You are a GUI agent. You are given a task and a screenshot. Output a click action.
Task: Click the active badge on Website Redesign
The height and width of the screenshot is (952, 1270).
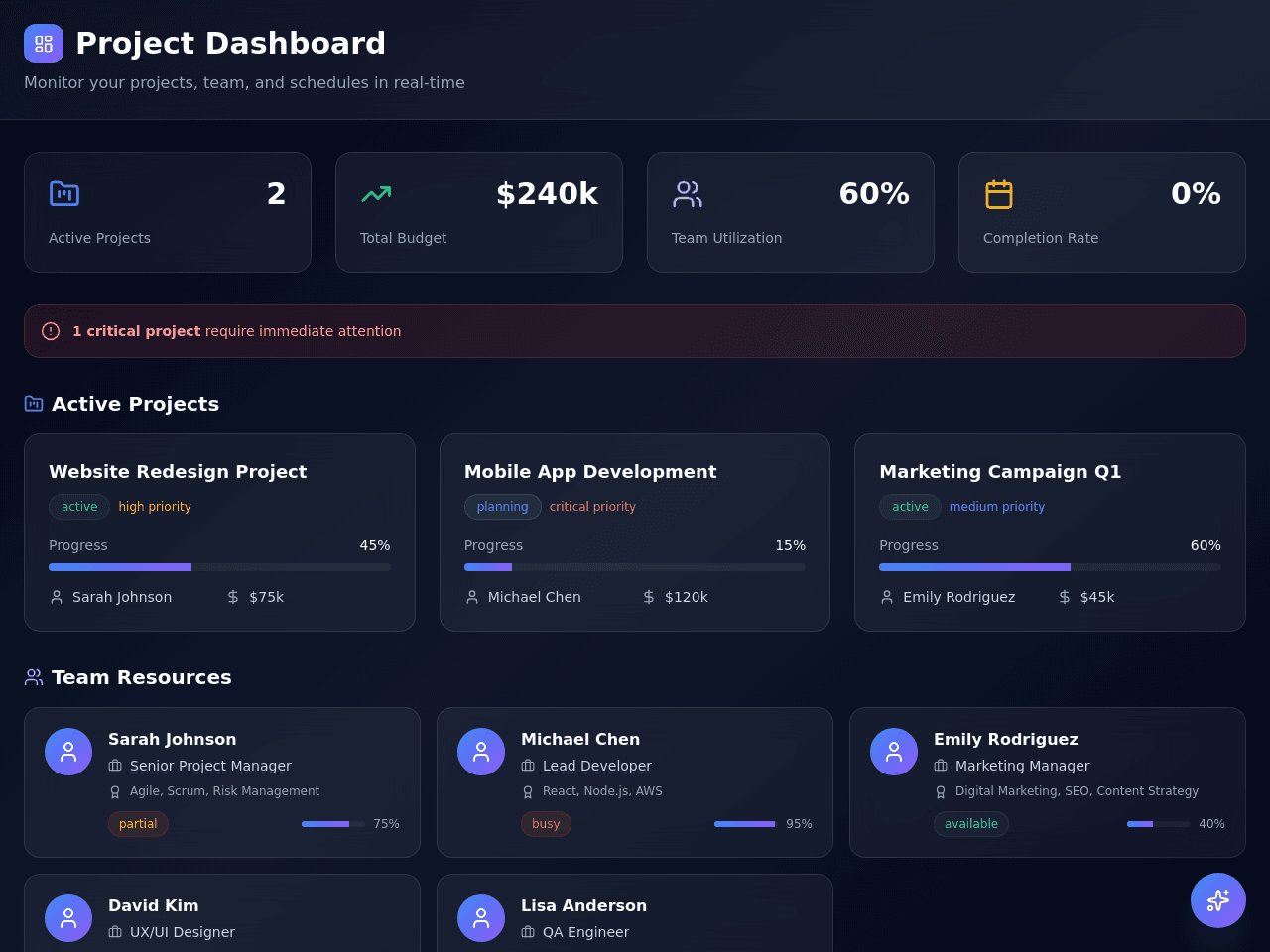point(79,507)
